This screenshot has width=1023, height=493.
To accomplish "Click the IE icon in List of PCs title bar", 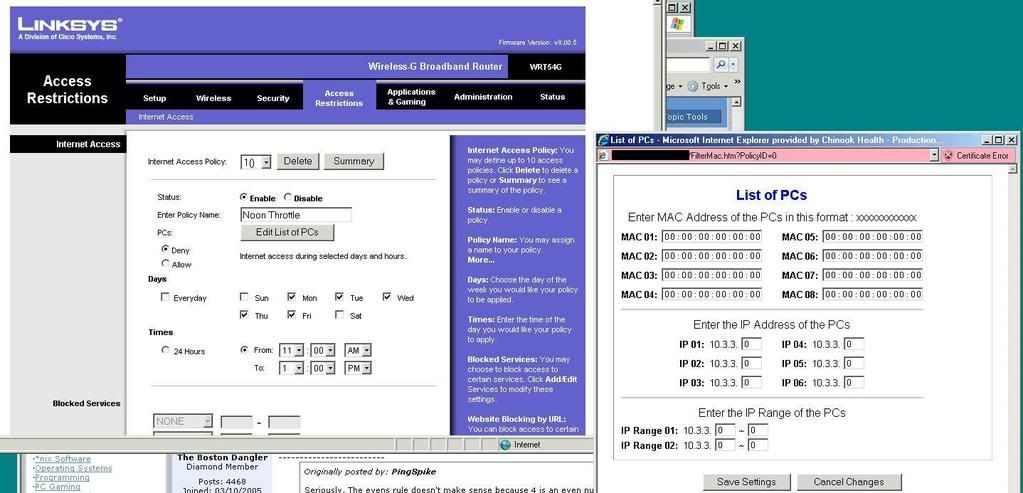I will click(602, 139).
